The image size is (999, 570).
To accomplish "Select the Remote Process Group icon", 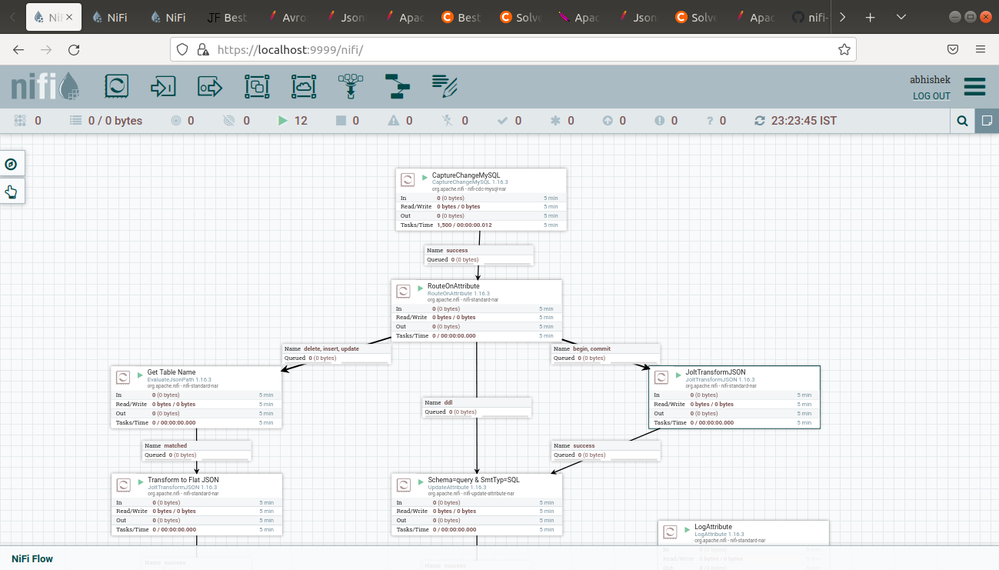I will tap(304, 87).
